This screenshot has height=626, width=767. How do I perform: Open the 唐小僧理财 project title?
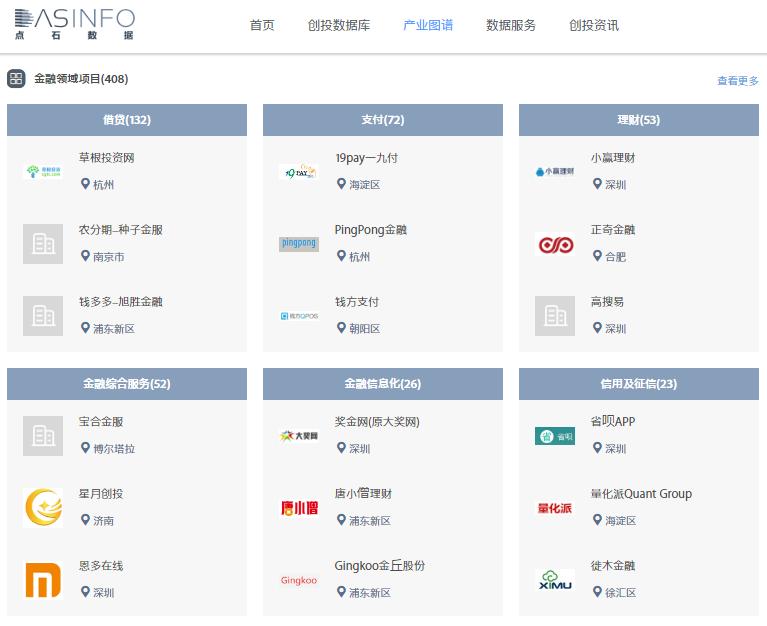[363, 494]
